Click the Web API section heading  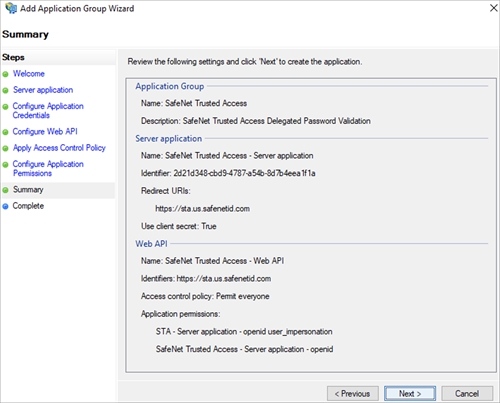pyautogui.click(x=151, y=244)
